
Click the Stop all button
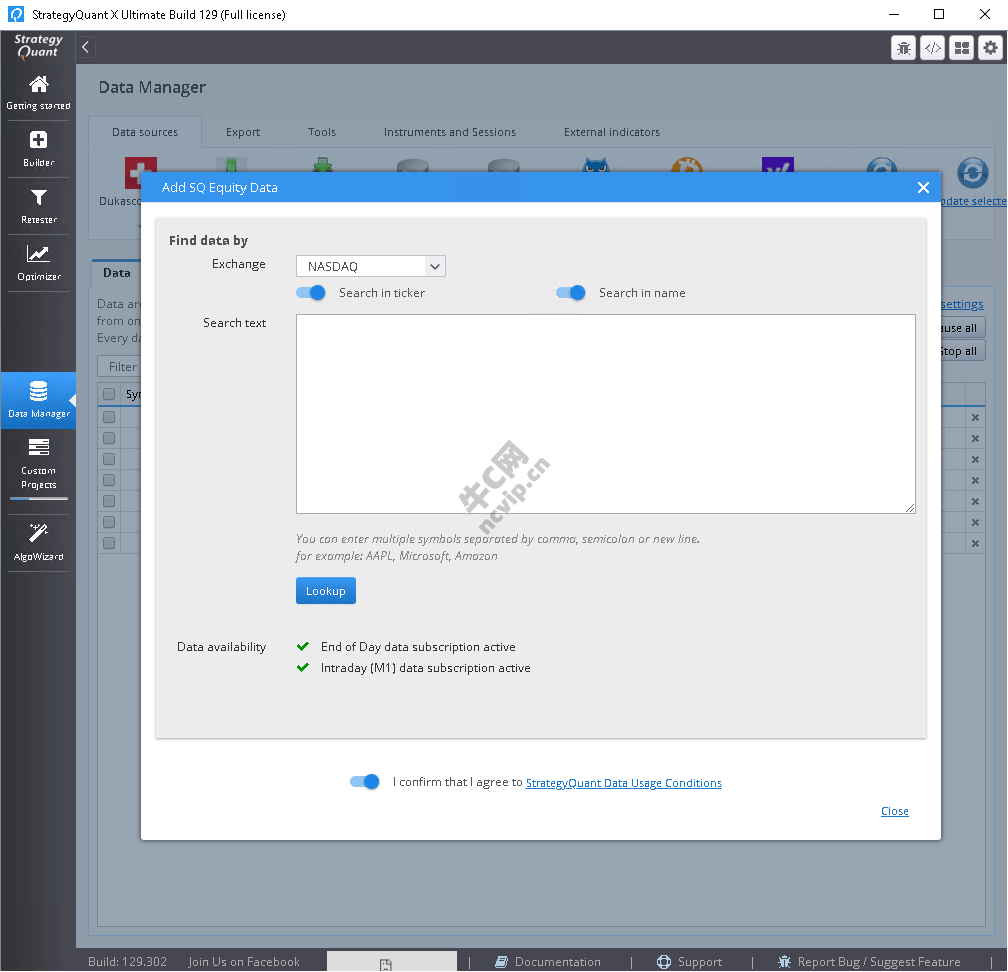point(960,351)
